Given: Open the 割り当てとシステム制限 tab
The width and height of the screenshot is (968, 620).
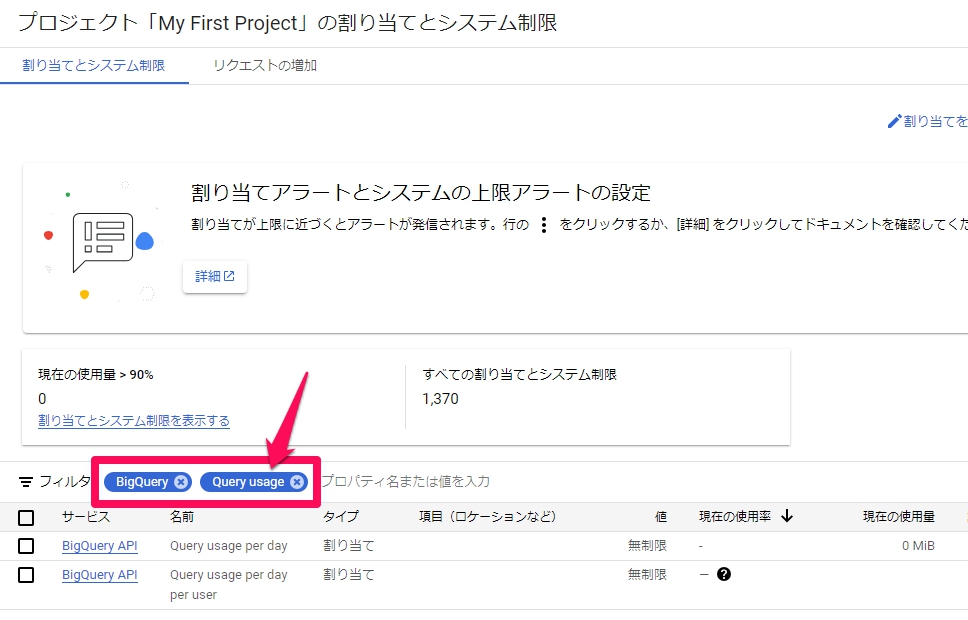Looking at the screenshot, I should [94, 65].
